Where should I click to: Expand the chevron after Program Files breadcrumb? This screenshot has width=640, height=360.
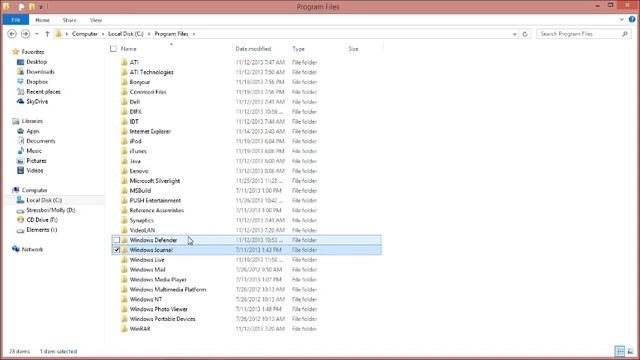[x=194, y=34]
